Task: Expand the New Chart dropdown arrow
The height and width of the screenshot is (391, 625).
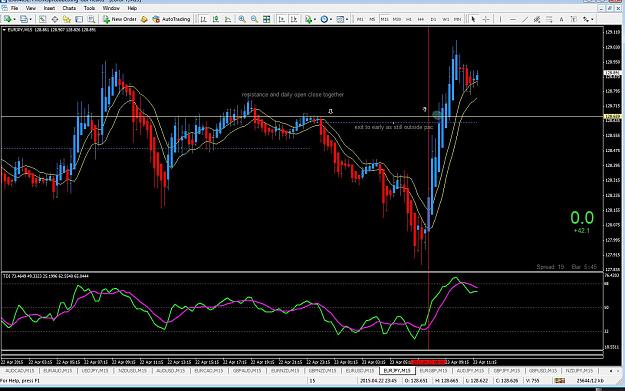Action: point(14,19)
